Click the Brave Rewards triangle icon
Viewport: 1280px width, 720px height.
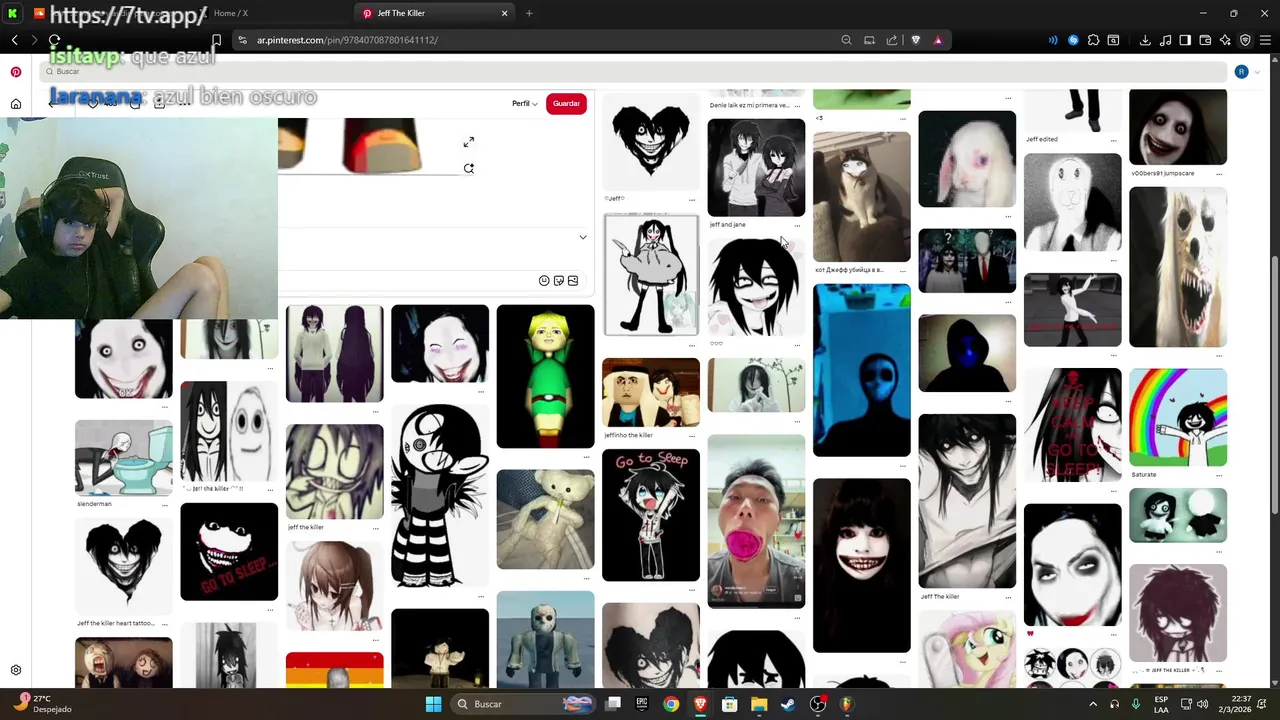tap(938, 40)
